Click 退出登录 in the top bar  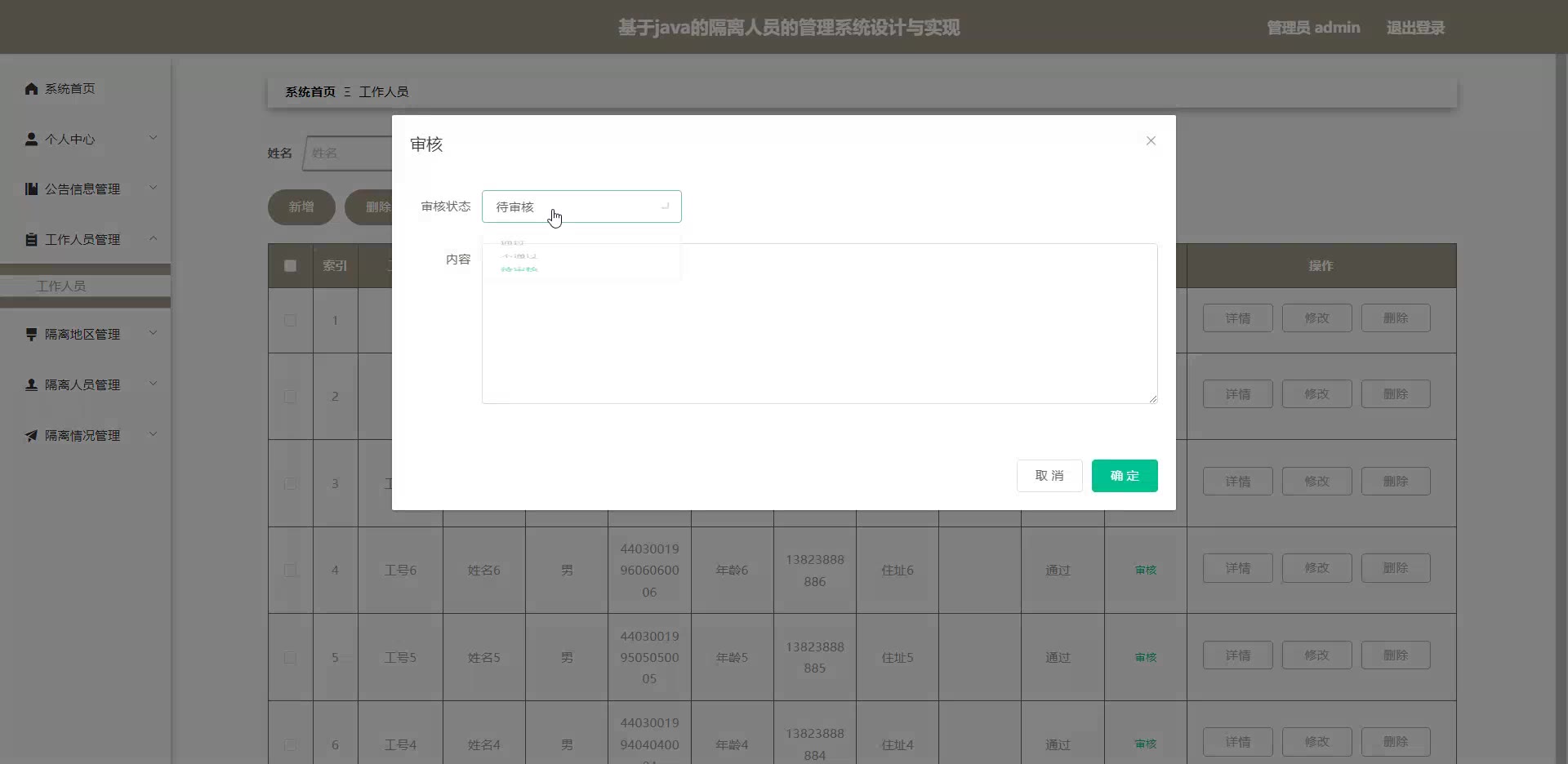pos(1415,28)
